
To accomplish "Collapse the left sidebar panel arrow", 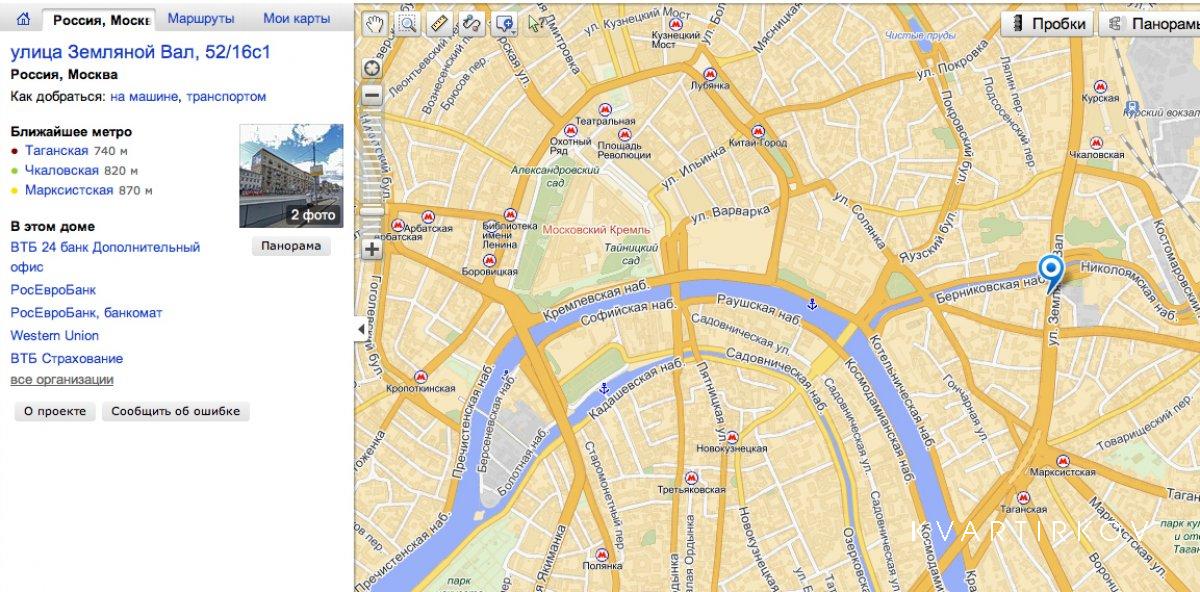I will (360, 328).
